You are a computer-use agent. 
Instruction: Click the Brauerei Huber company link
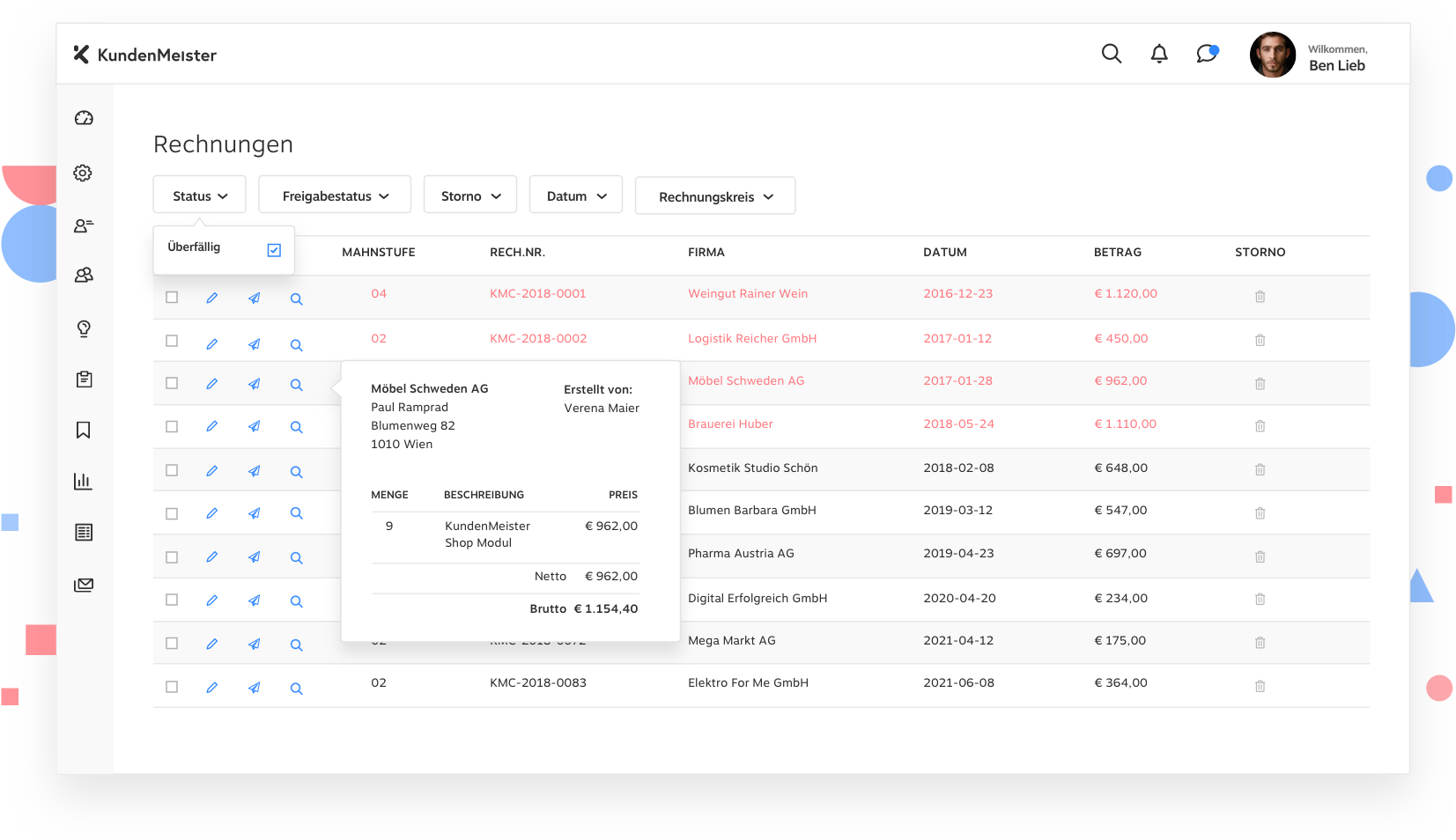click(730, 424)
